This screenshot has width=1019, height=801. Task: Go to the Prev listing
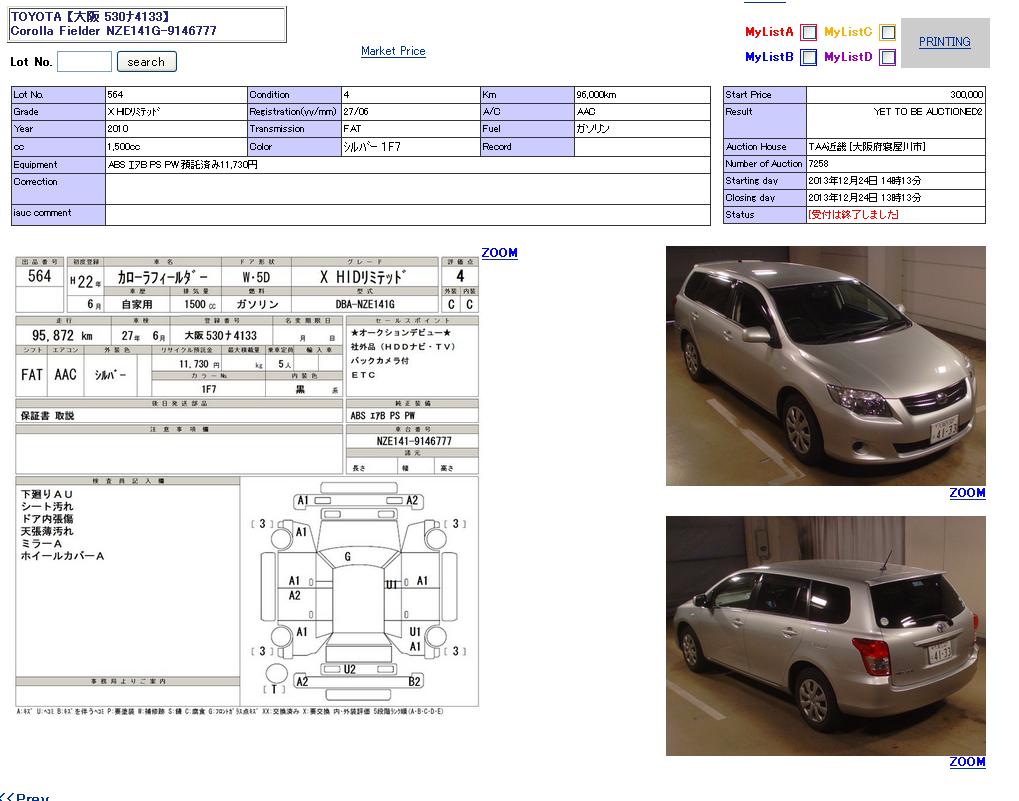tap(26, 796)
